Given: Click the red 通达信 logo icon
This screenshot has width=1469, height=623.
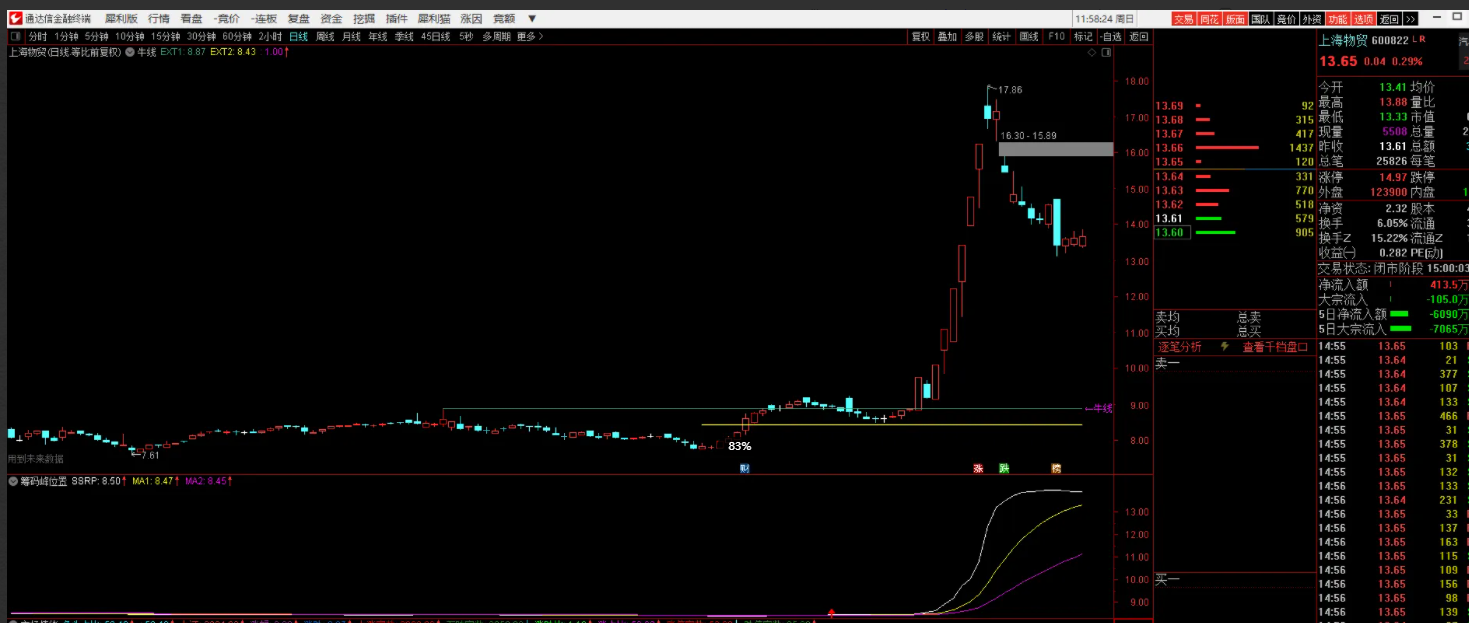Looking at the screenshot, I should point(15,18).
